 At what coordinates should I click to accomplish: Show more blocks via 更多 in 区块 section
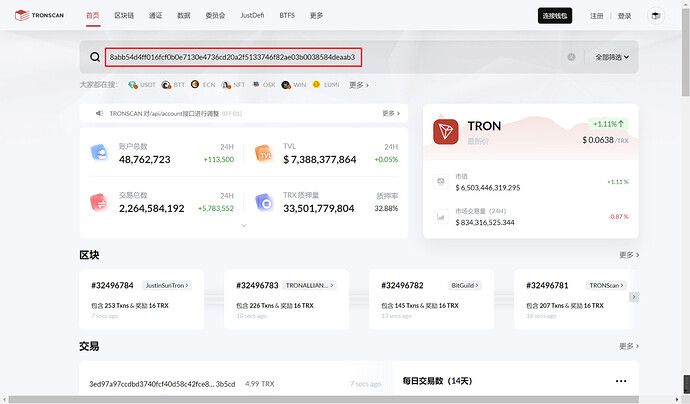pos(629,255)
